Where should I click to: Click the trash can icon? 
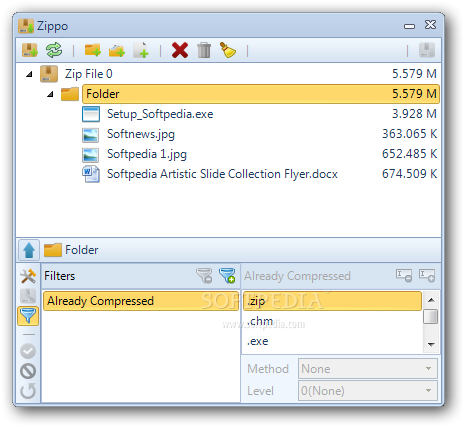pyautogui.click(x=204, y=50)
